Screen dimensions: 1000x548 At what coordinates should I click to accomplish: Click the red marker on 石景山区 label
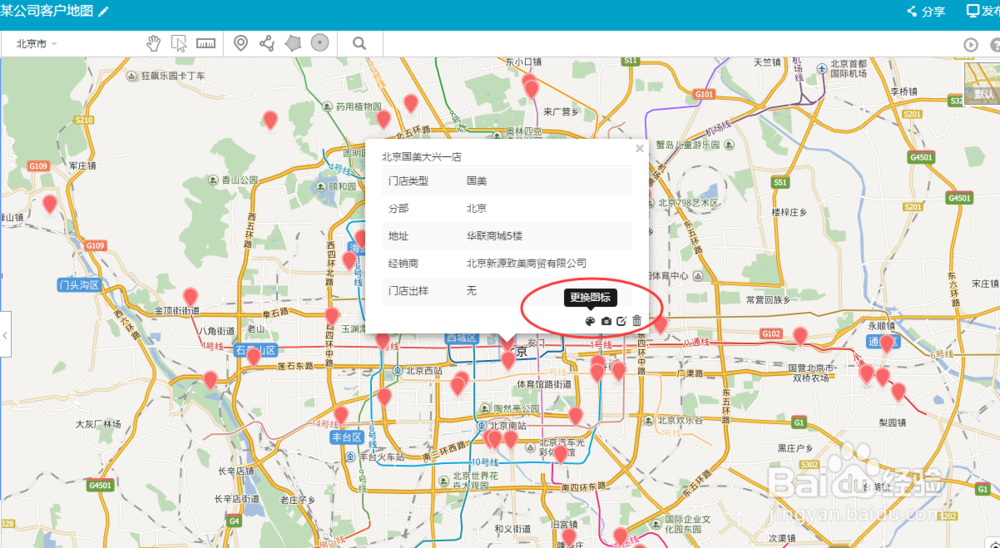point(254,356)
